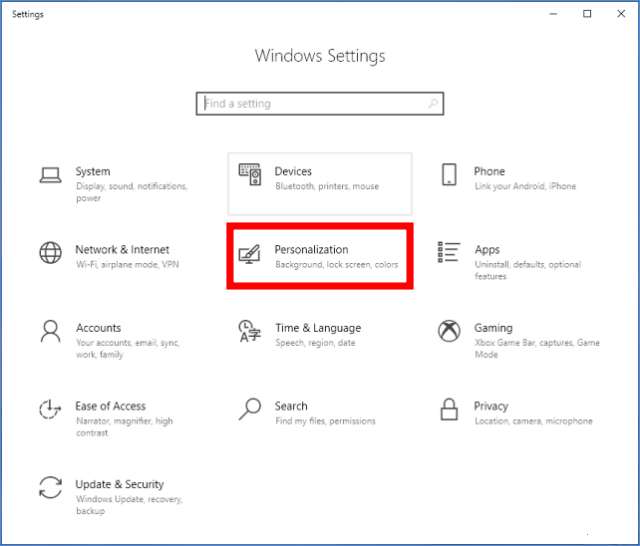Click 'Uninstall, defaults, optional features' description
This screenshot has width=640, height=546.
click(x=528, y=271)
